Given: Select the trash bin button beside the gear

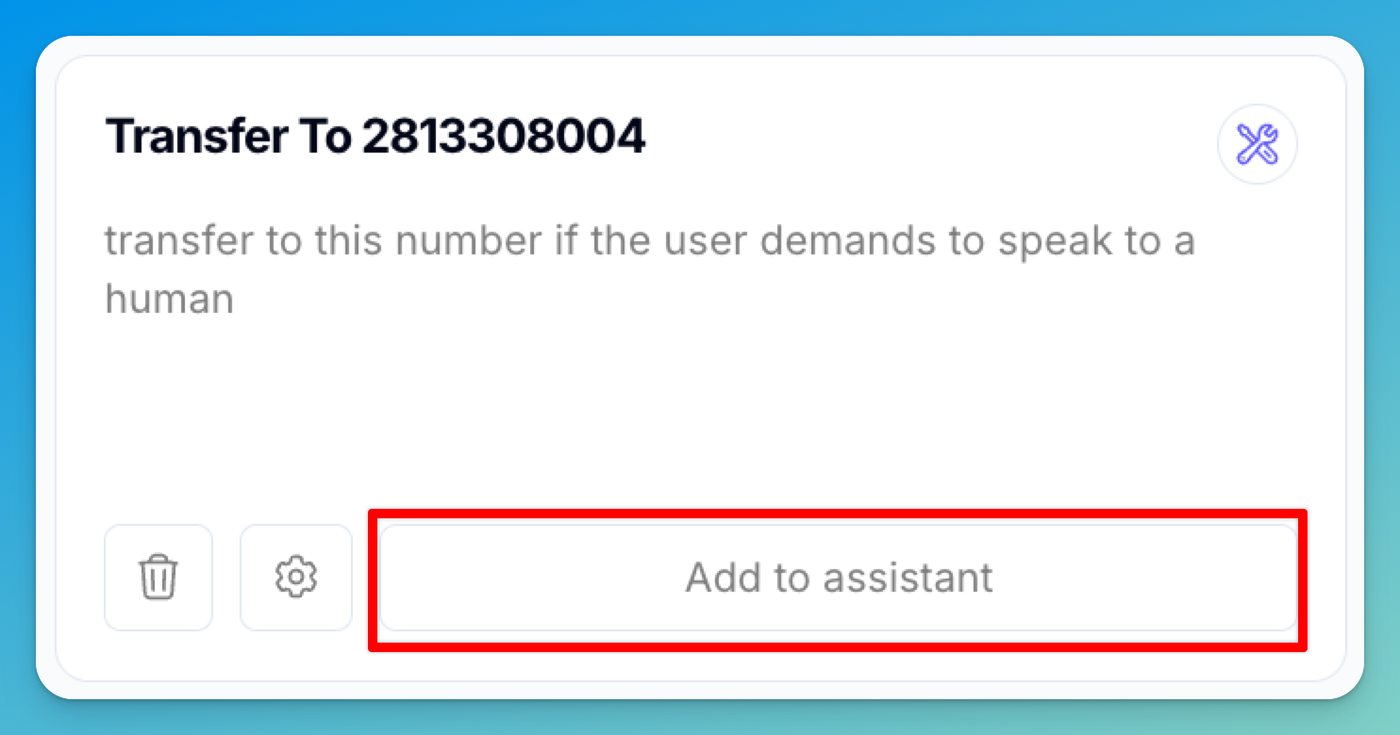Looking at the screenshot, I should coord(158,578).
